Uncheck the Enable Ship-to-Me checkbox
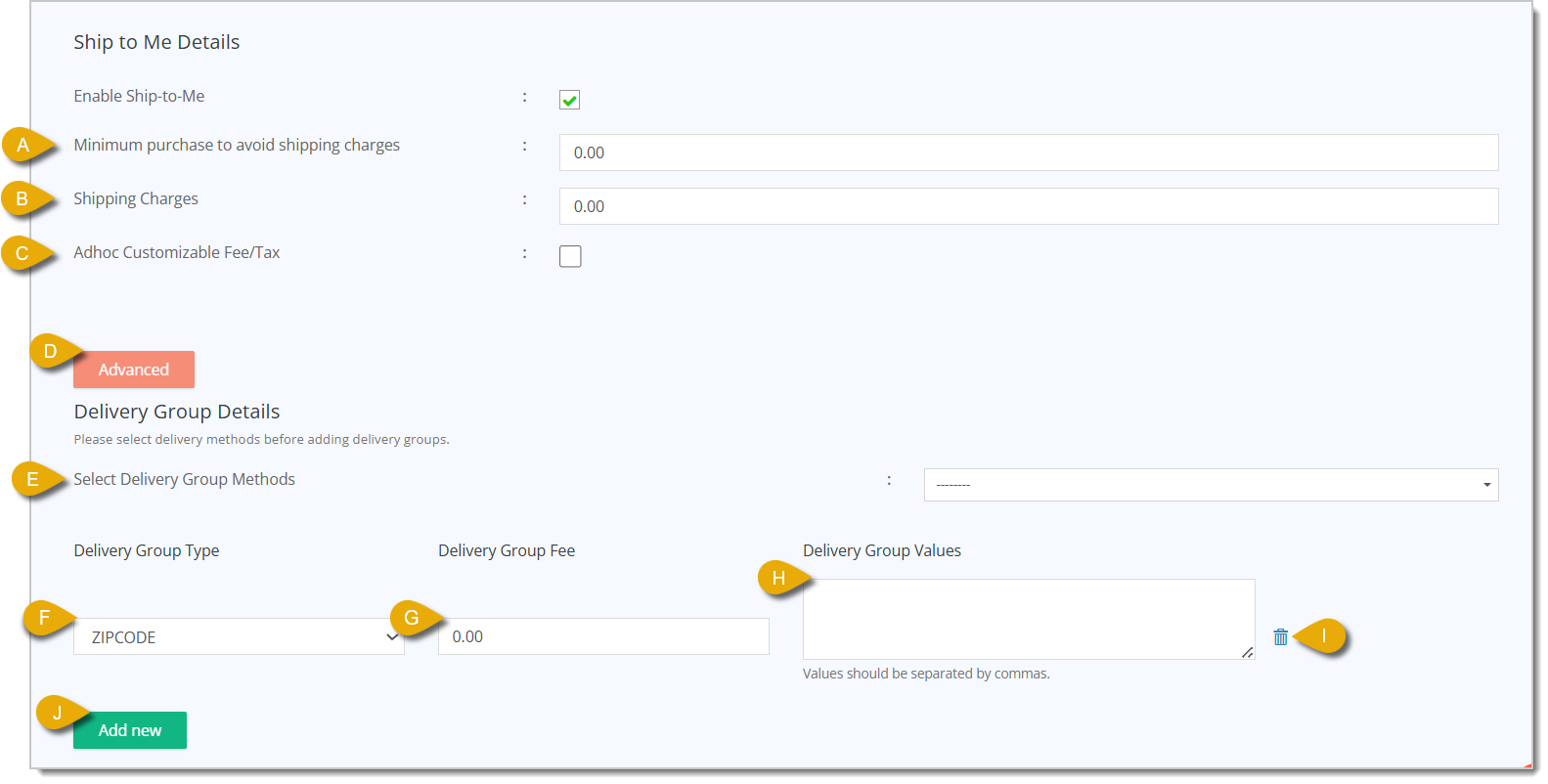This screenshot has width=1548, height=784. pyautogui.click(x=569, y=100)
